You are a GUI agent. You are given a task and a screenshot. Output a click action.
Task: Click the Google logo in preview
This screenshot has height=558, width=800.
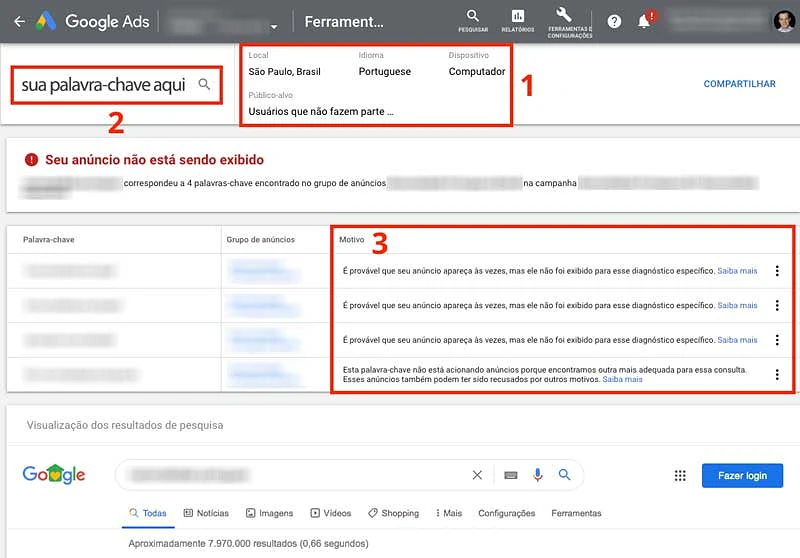click(54, 475)
